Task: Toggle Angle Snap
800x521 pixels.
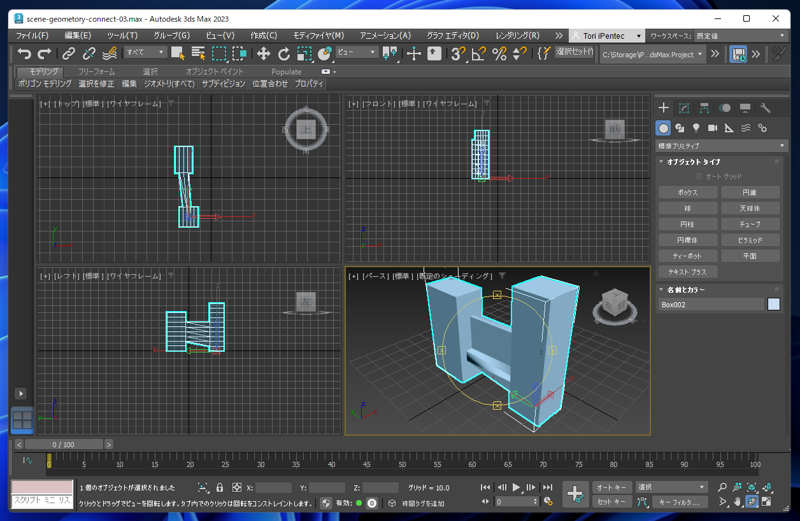Action: [479, 54]
